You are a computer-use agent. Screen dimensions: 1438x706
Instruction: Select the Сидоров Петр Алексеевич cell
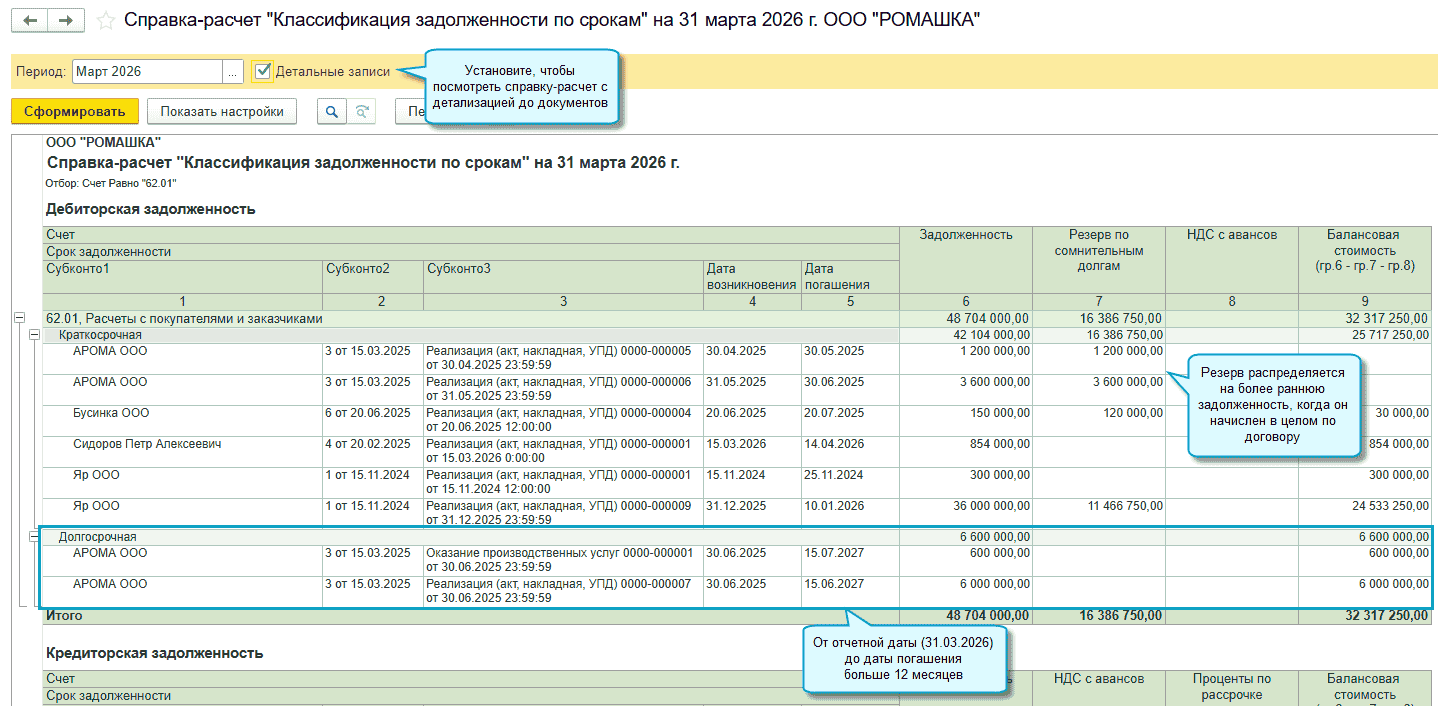click(x=146, y=444)
